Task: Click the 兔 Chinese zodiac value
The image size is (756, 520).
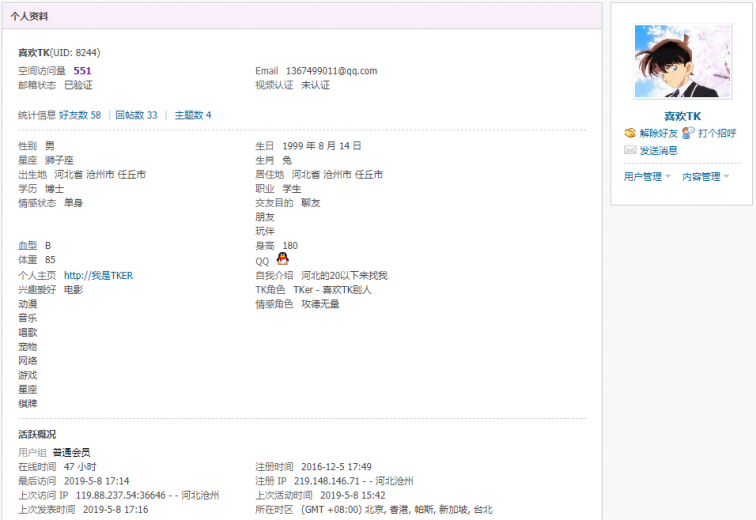Action: 287,160
